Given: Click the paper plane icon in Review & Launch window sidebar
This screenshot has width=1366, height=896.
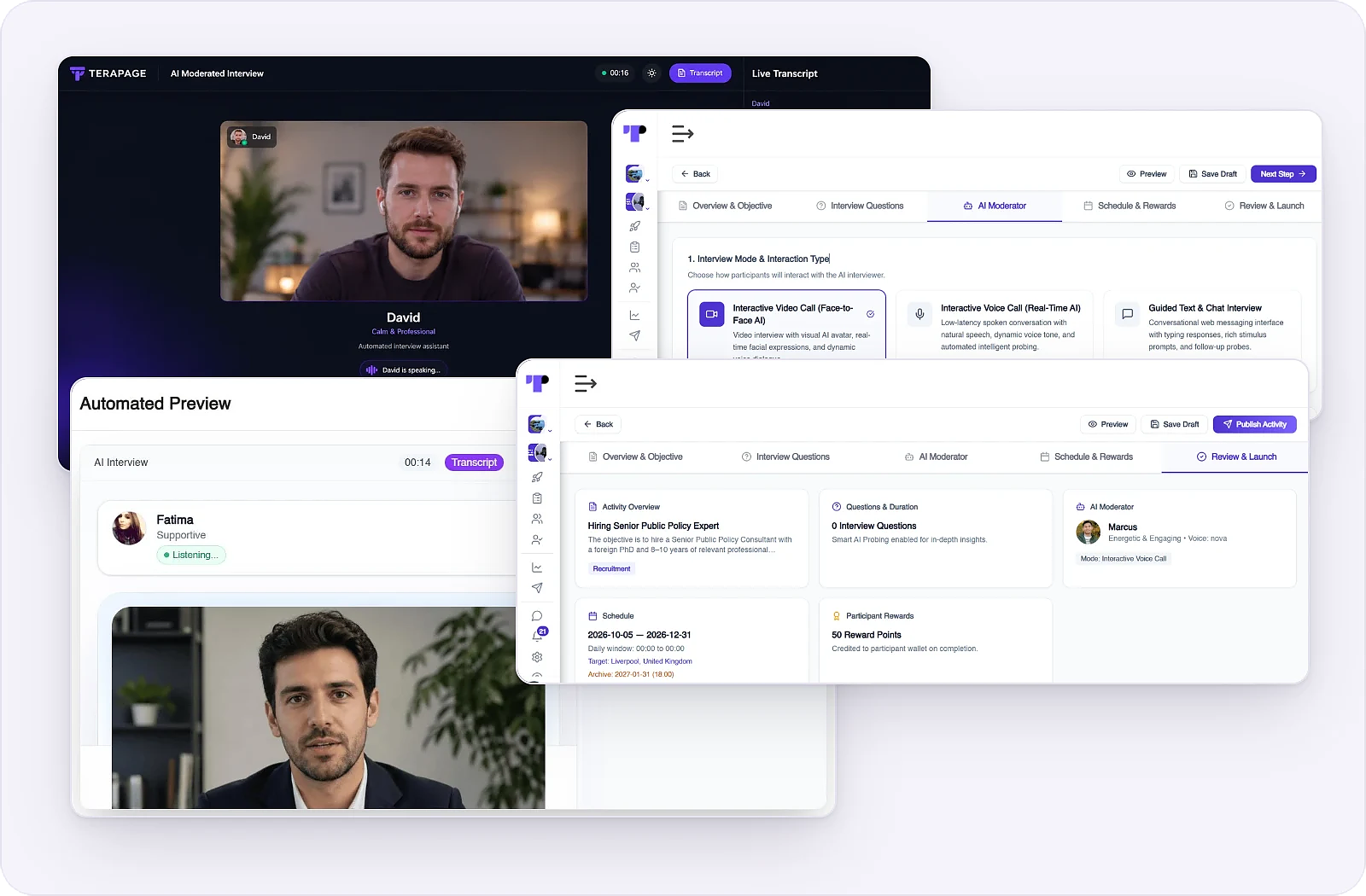Looking at the screenshot, I should point(537,588).
